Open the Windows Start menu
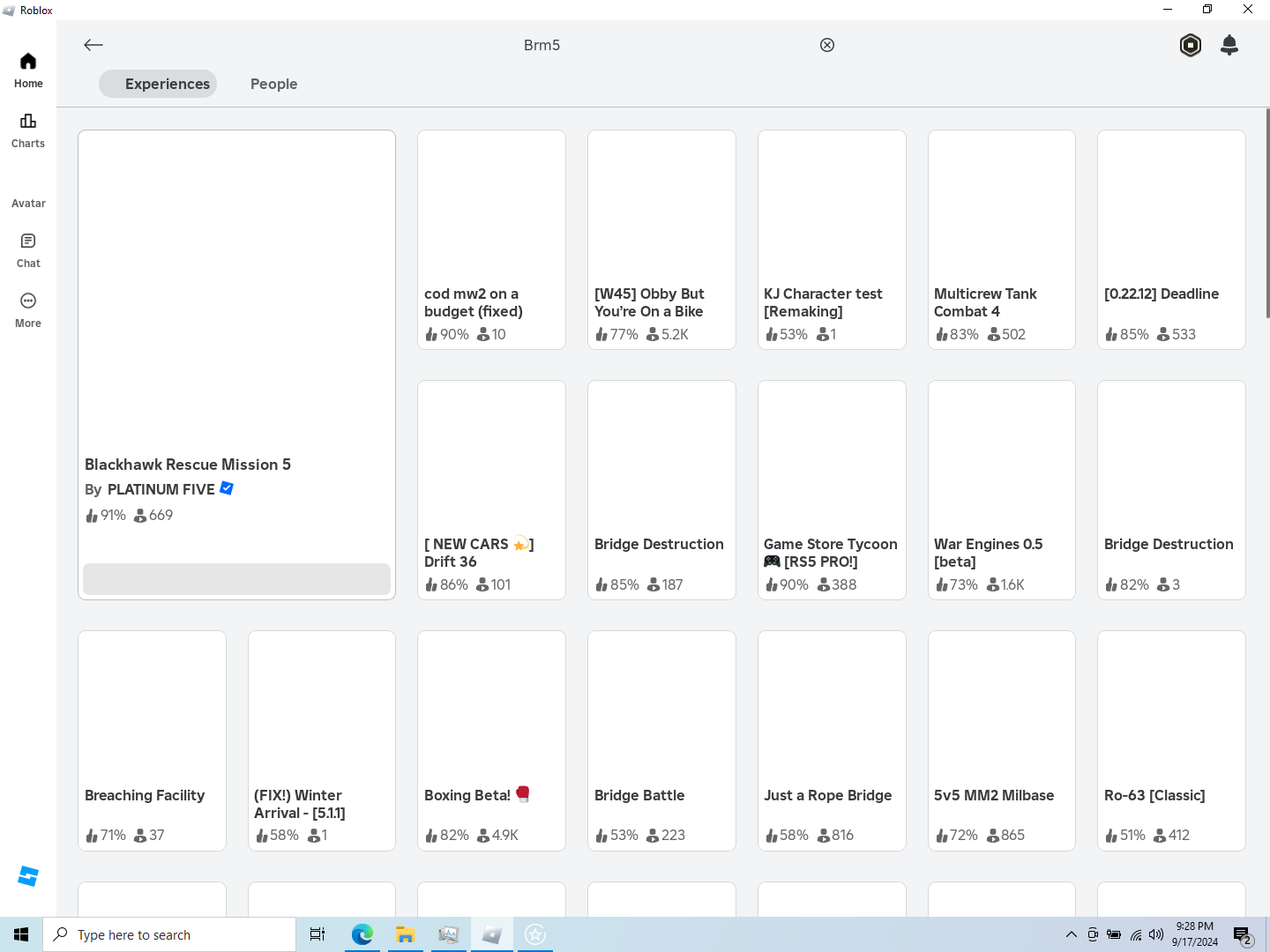The width and height of the screenshot is (1270, 952). 21,934
